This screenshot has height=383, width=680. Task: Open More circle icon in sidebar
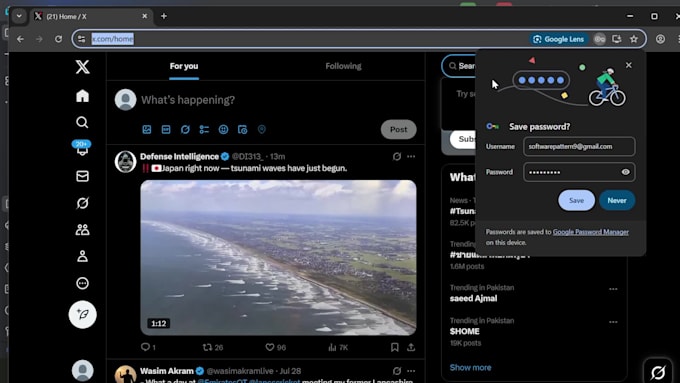[82, 283]
